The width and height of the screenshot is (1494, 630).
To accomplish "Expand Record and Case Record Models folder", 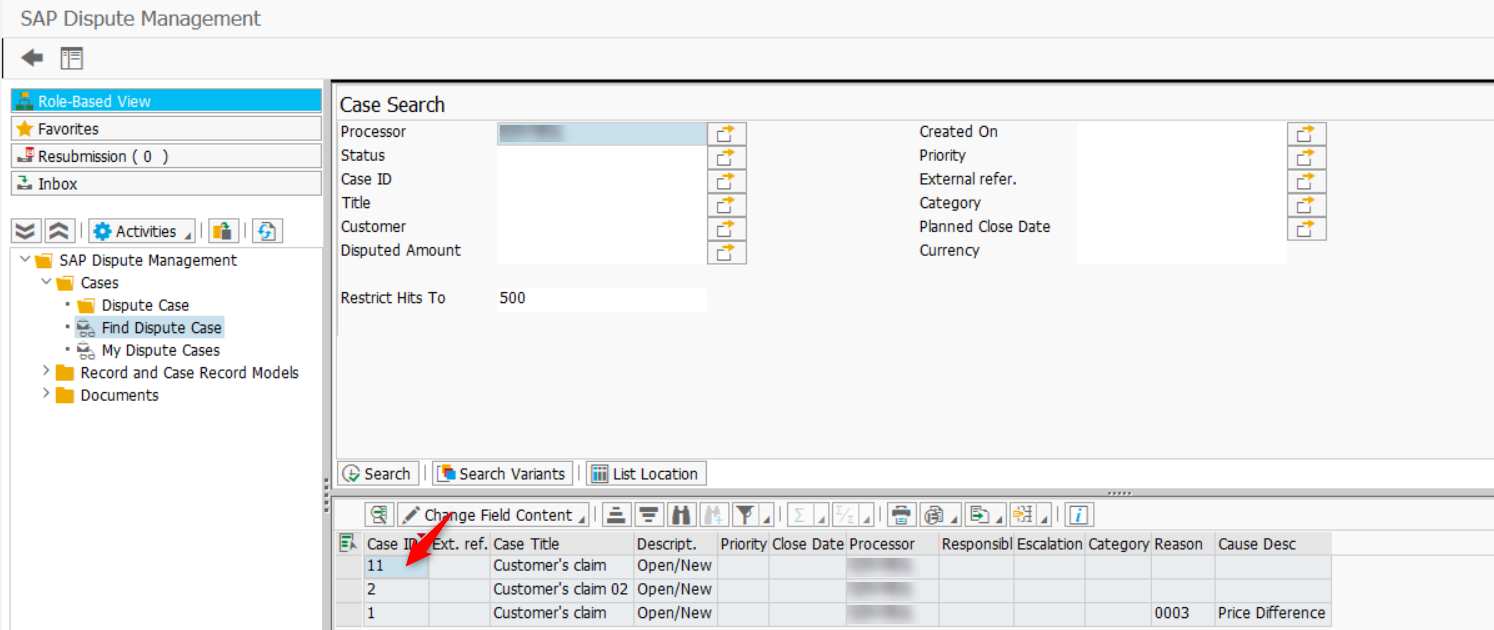I will coord(46,372).
